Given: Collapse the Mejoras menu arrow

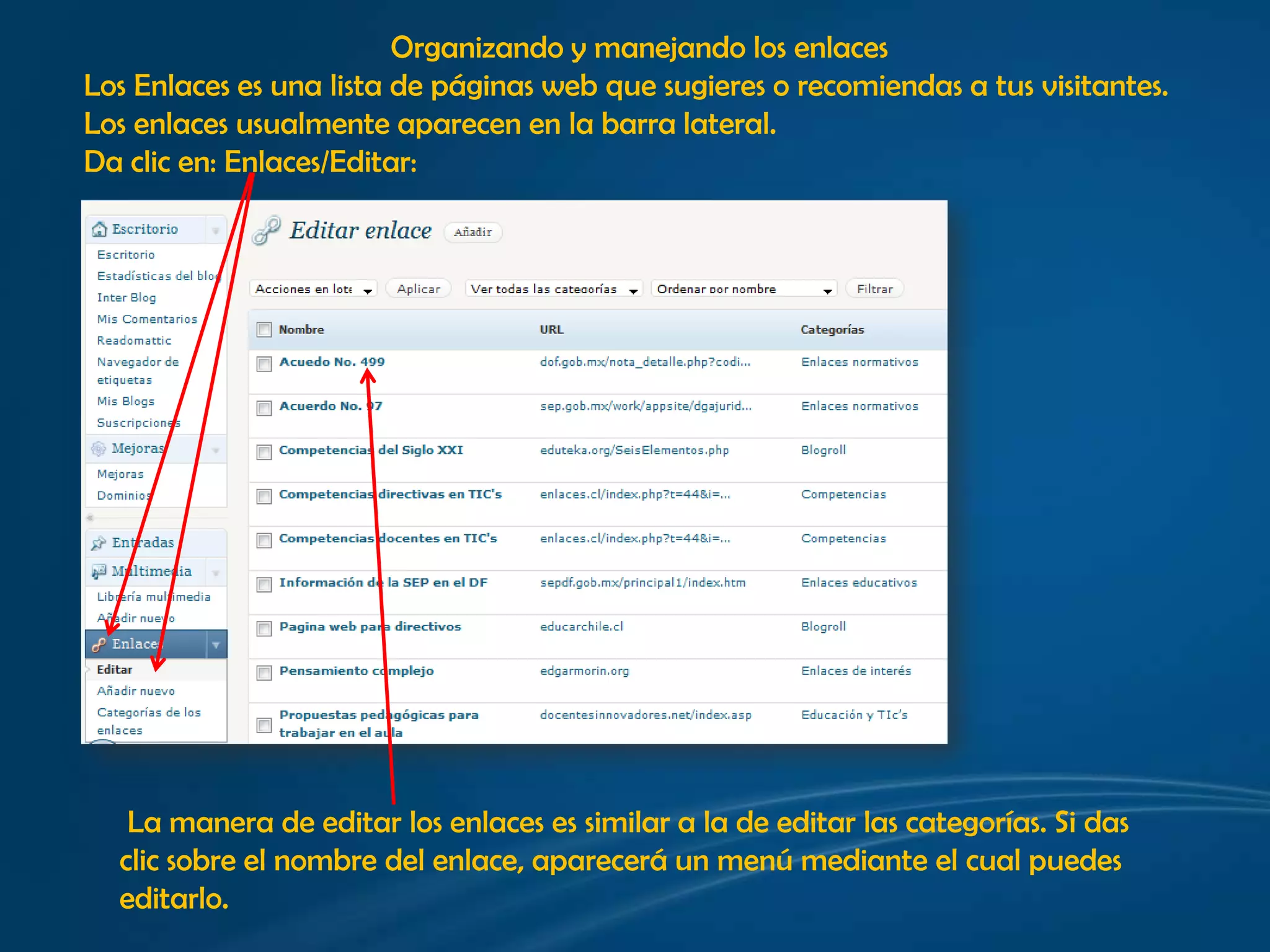Looking at the screenshot, I should pyautogui.click(x=216, y=450).
